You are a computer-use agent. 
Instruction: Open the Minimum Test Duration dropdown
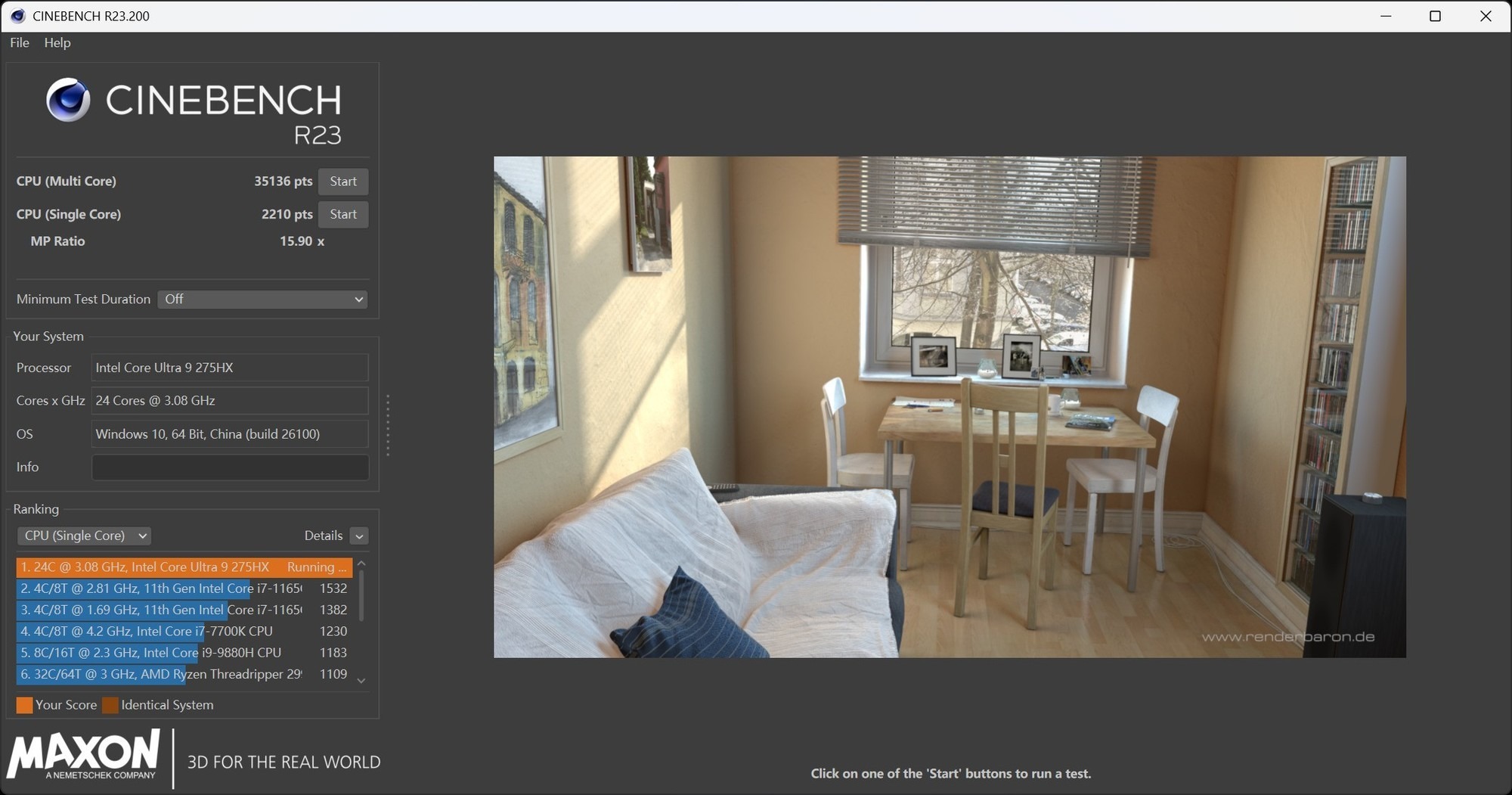pos(262,300)
